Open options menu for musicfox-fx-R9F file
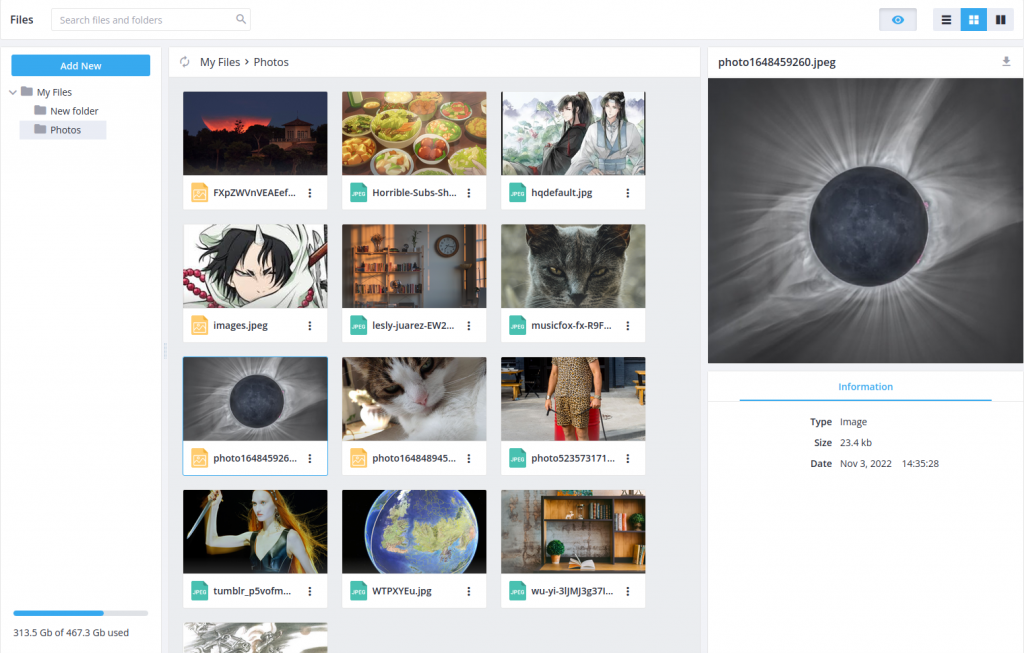1024x653 pixels. coord(627,325)
